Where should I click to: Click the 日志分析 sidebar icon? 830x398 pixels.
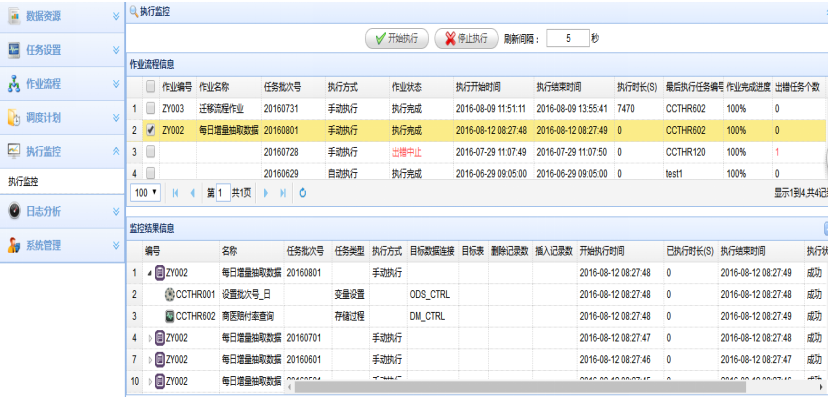coord(14,211)
